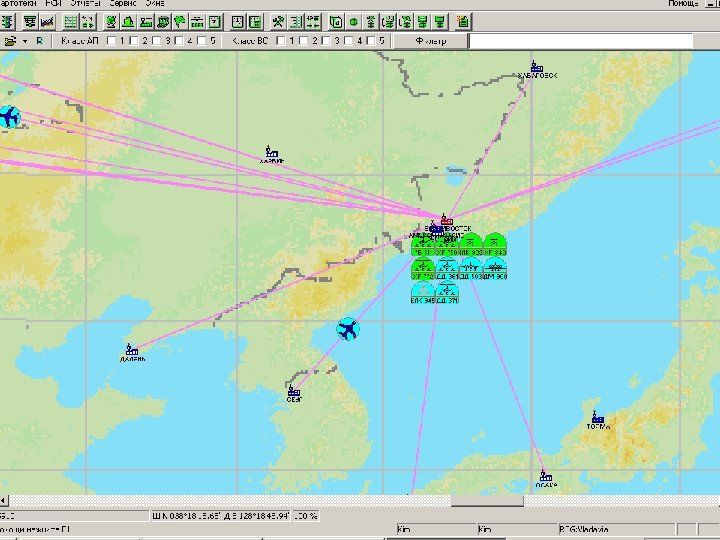Click the horizontal scrollbar thumb below the map

(487, 501)
